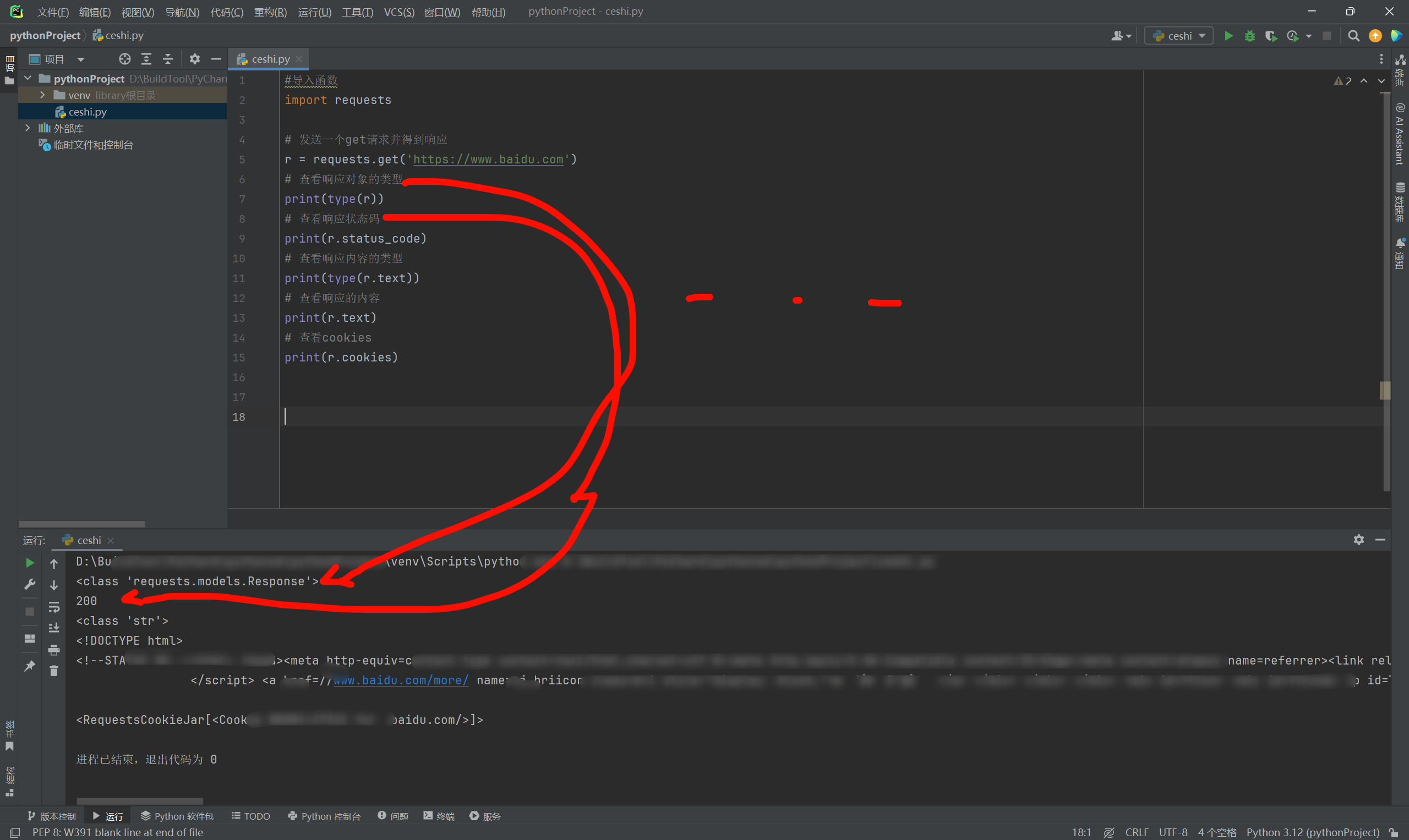The height and width of the screenshot is (840, 1409).
Task: Open Search Everywhere magnifier icon
Action: (1353, 36)
